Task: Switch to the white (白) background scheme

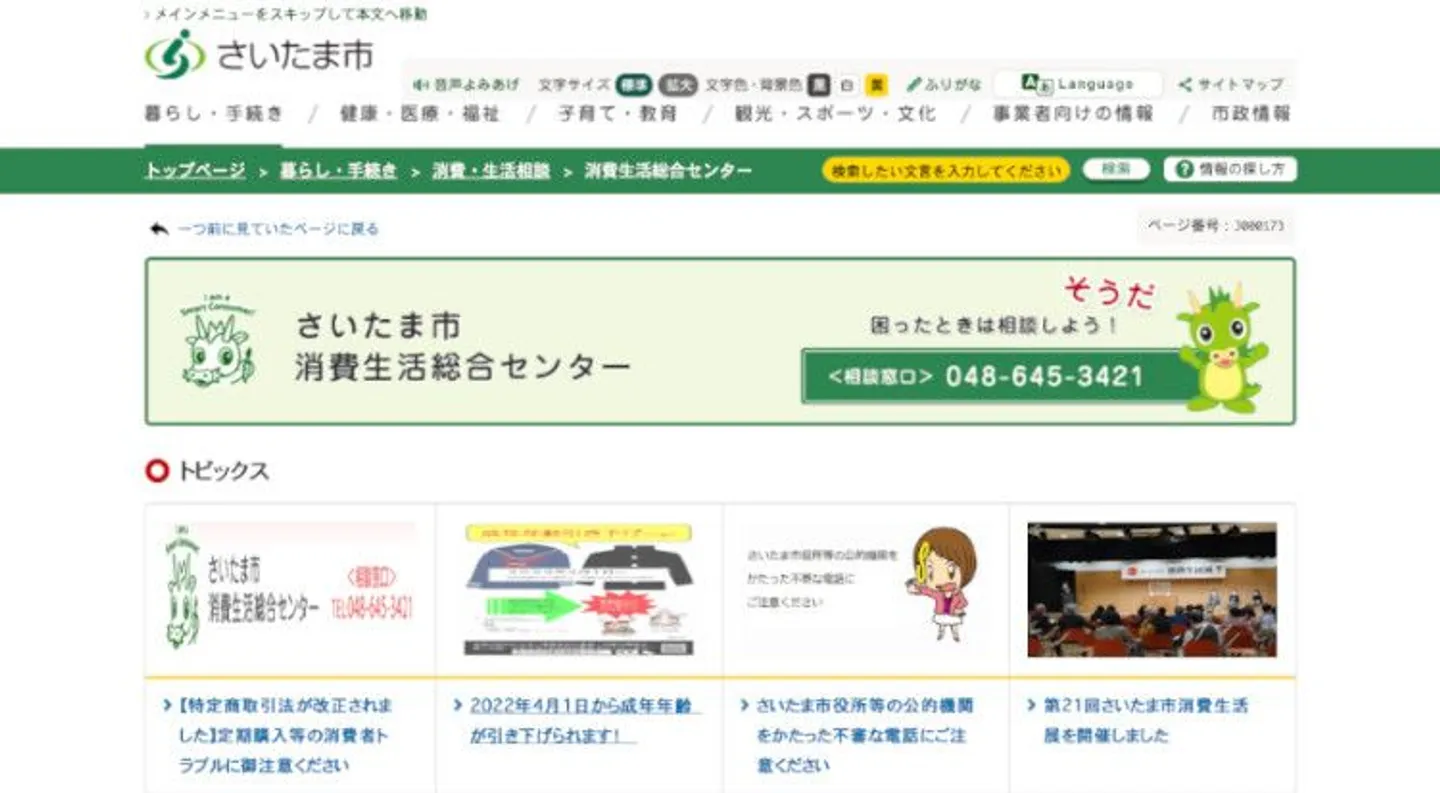Action: (x=847, y=85)
